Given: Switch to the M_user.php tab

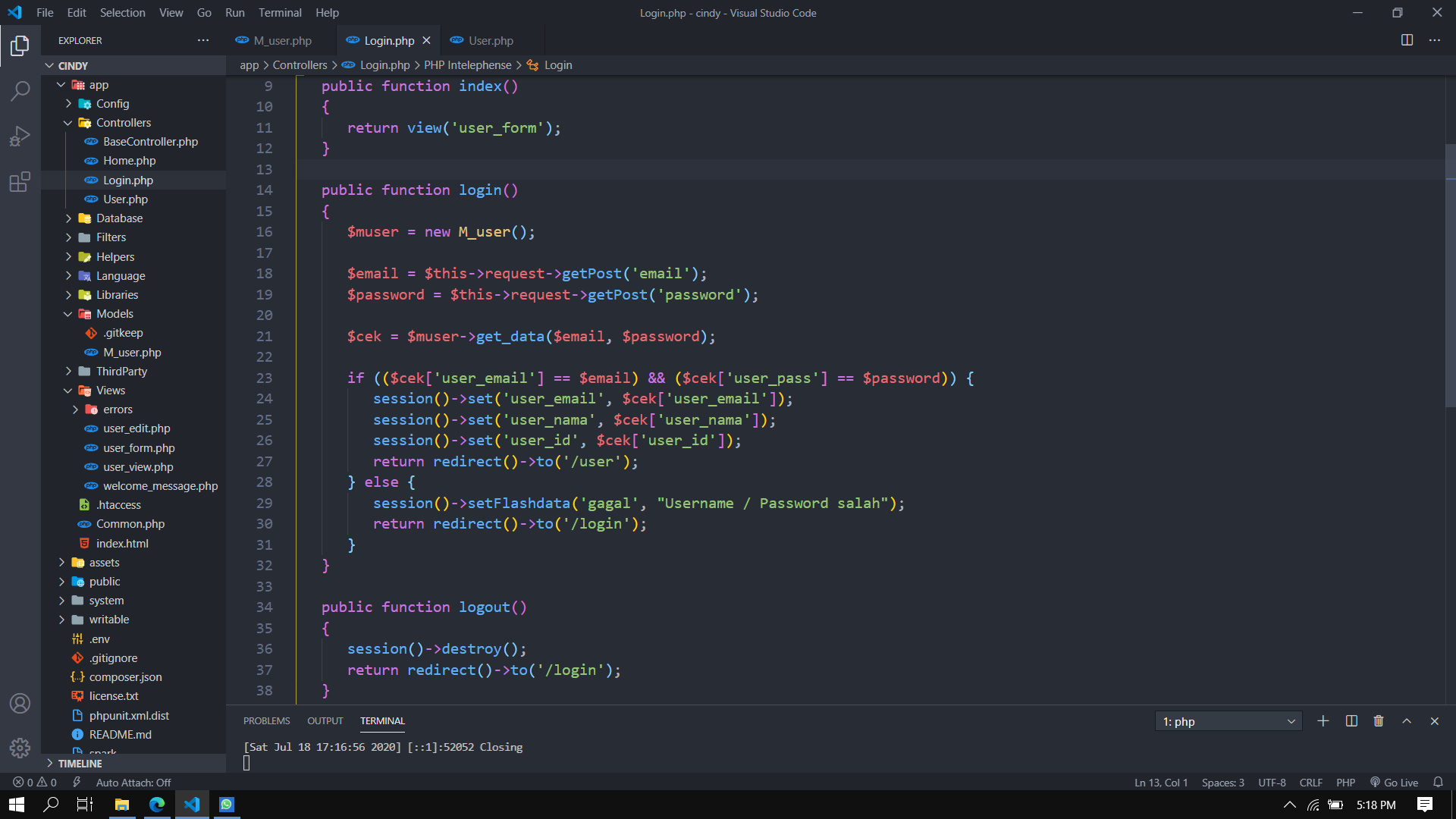Looking at the screenshot, I should click(282, 41).
